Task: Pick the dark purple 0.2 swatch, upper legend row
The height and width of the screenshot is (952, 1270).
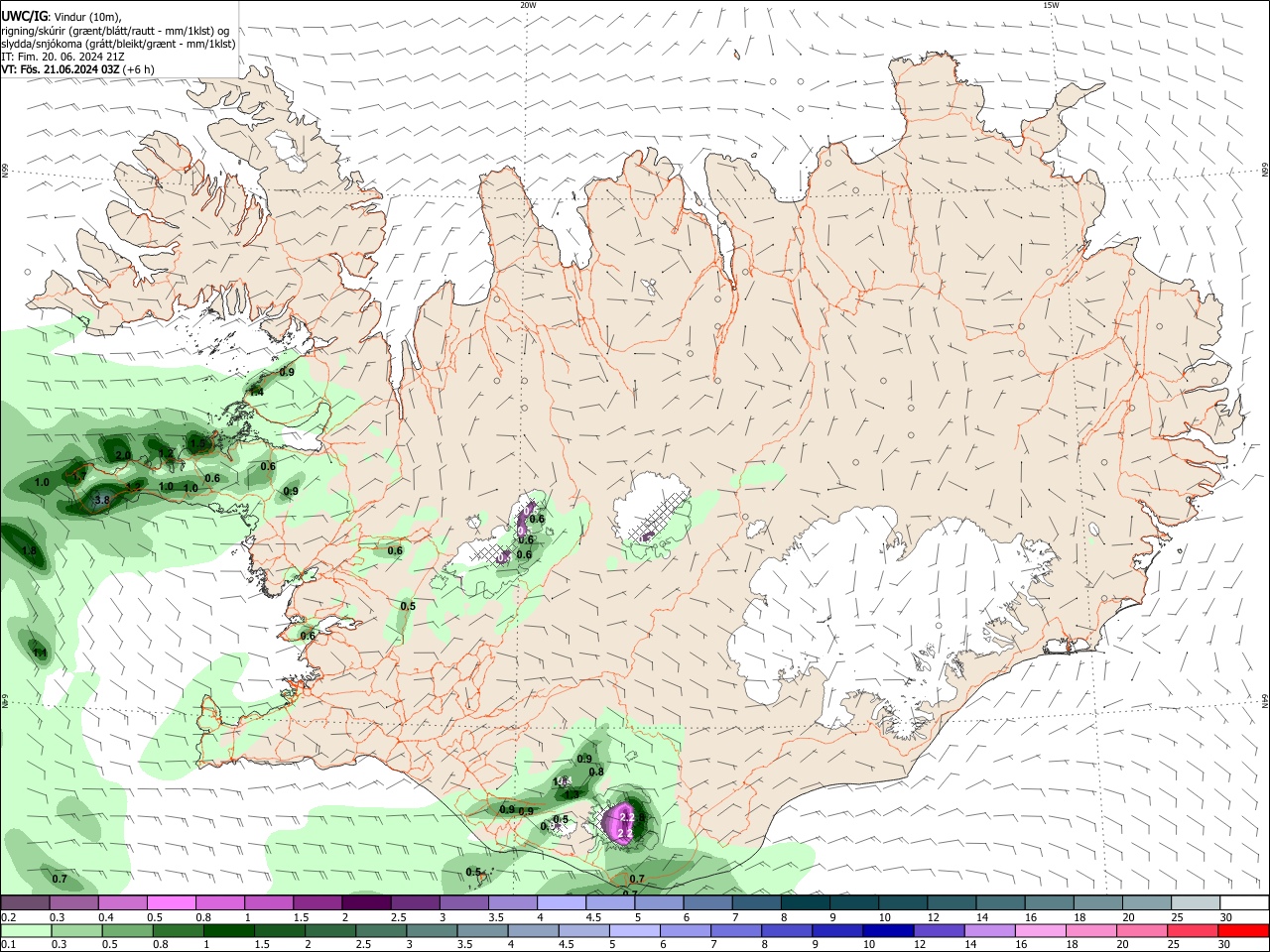Action: pos(25,902)
